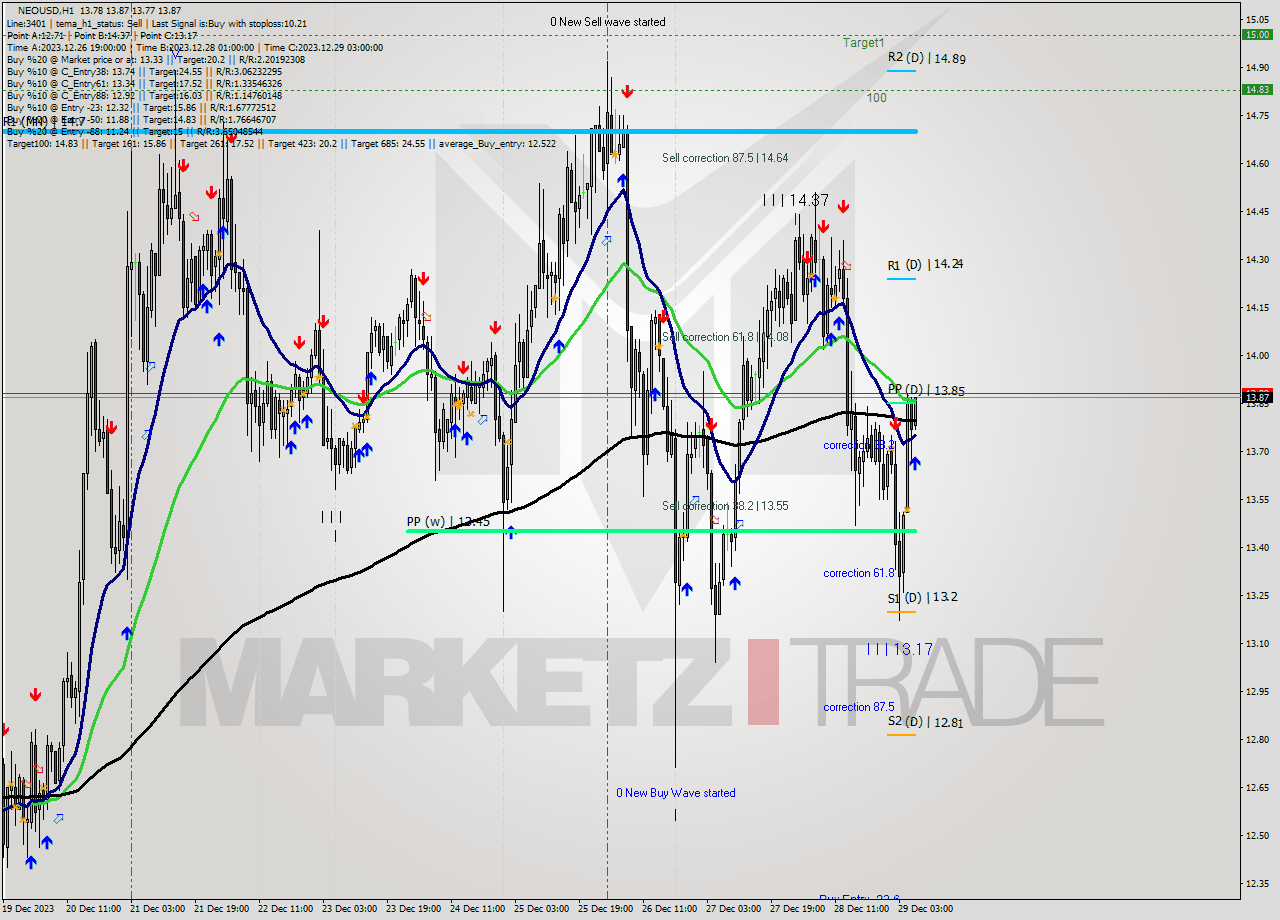Click the '23 Dec 19:00' time label

tap(414, 909)
